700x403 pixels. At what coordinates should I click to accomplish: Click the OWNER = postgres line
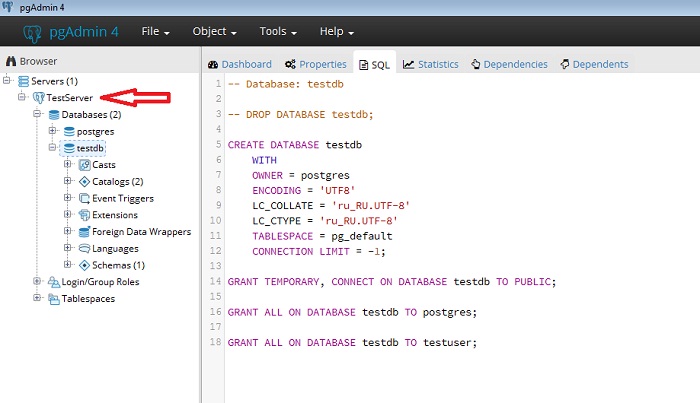click(x=301, y=175)
